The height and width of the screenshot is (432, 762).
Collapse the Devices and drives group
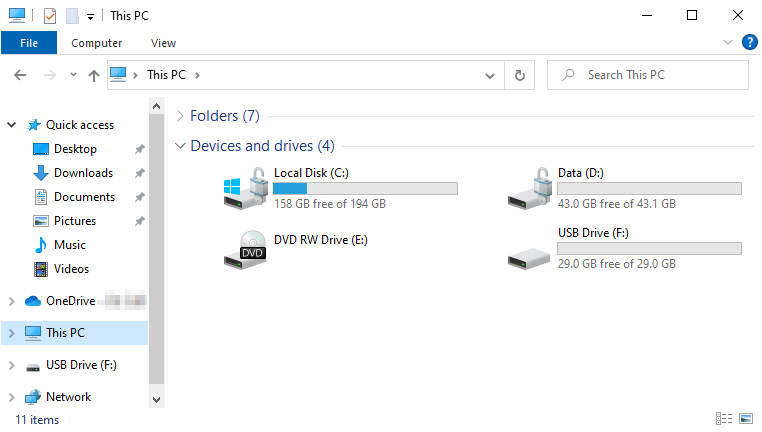coord(180,146)
